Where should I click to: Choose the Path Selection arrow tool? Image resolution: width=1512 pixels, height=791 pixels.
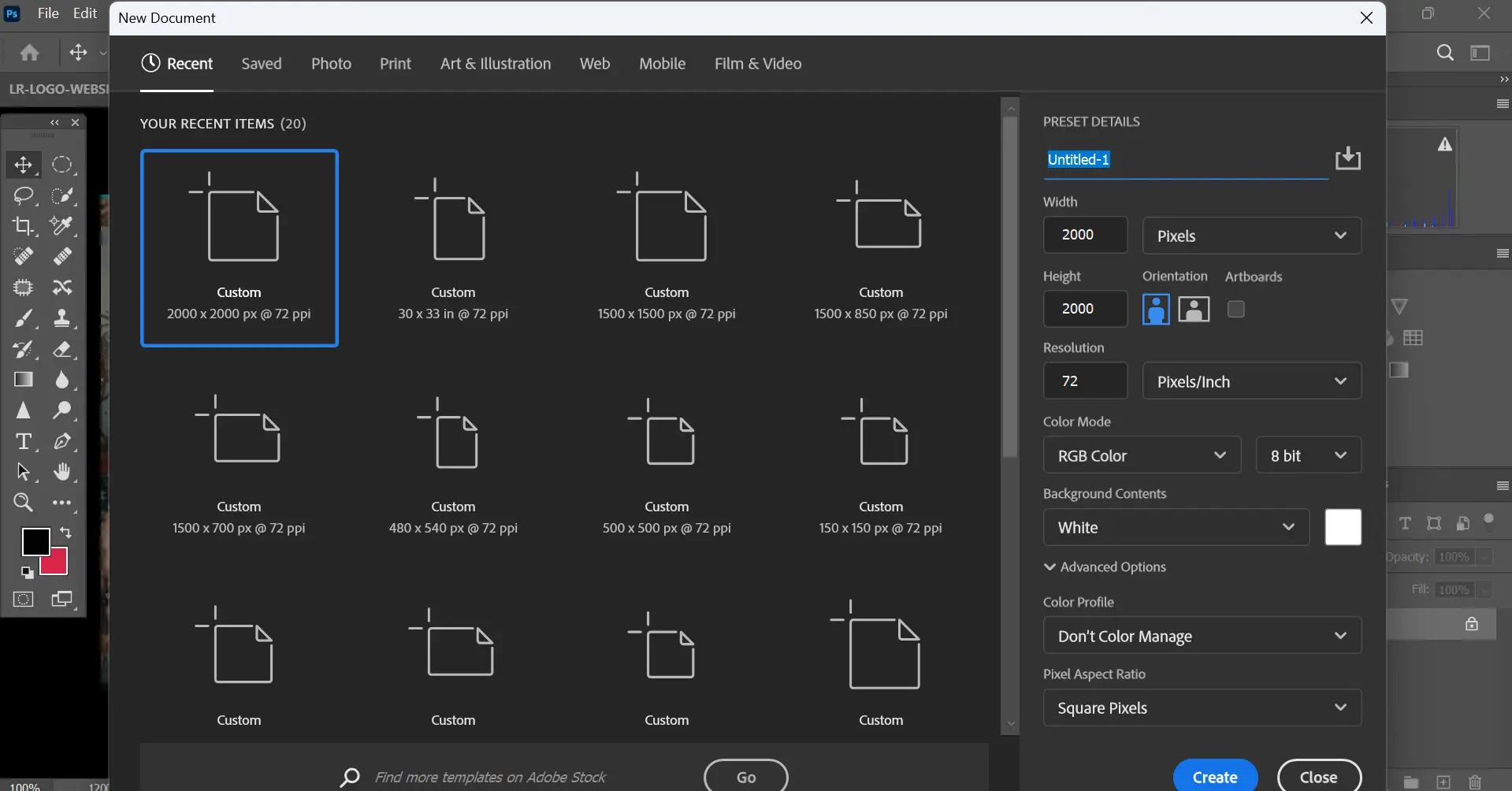click(x=23, y=472)
